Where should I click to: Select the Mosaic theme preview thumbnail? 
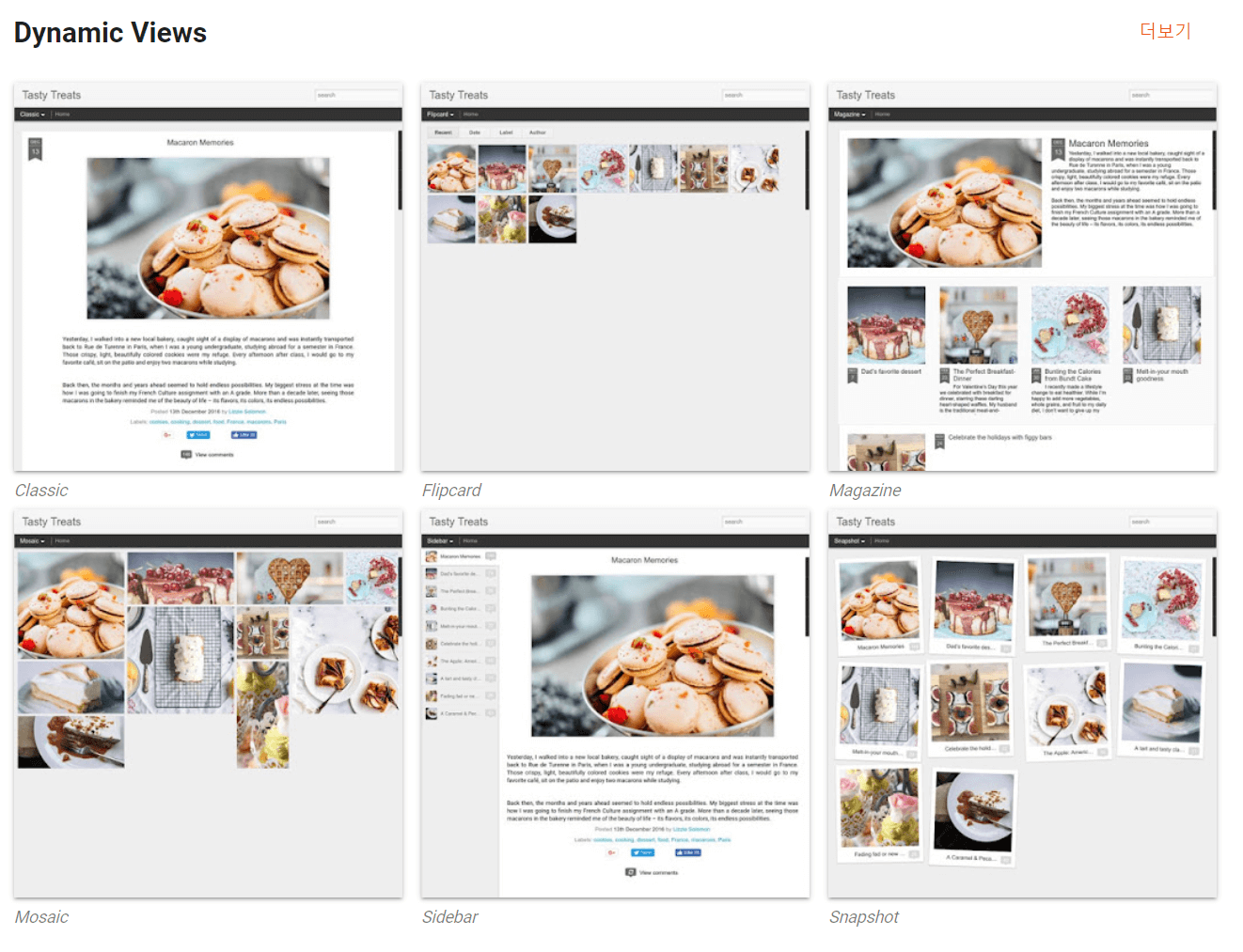(x=208, y=703)
